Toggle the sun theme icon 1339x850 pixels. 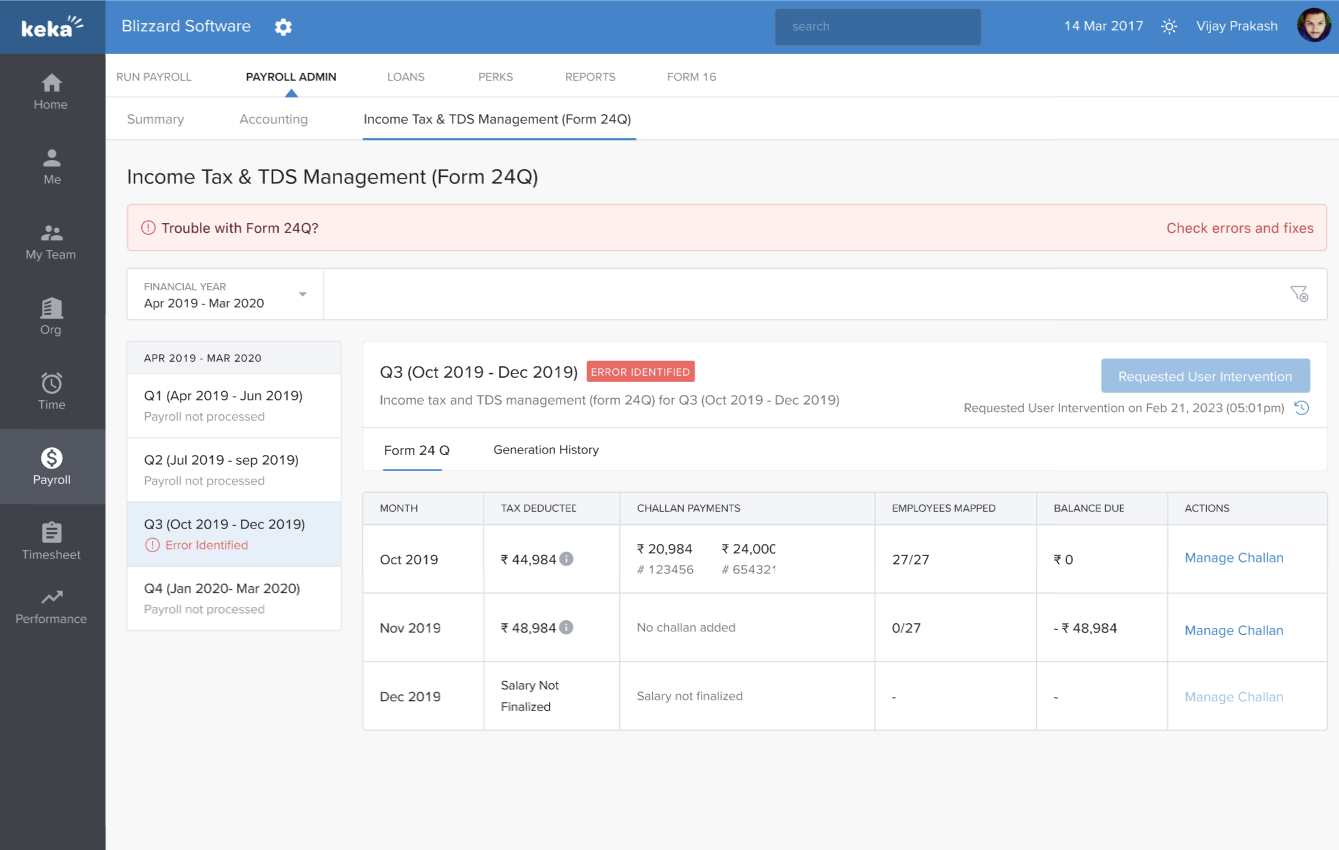click(x=1169, y=27)
